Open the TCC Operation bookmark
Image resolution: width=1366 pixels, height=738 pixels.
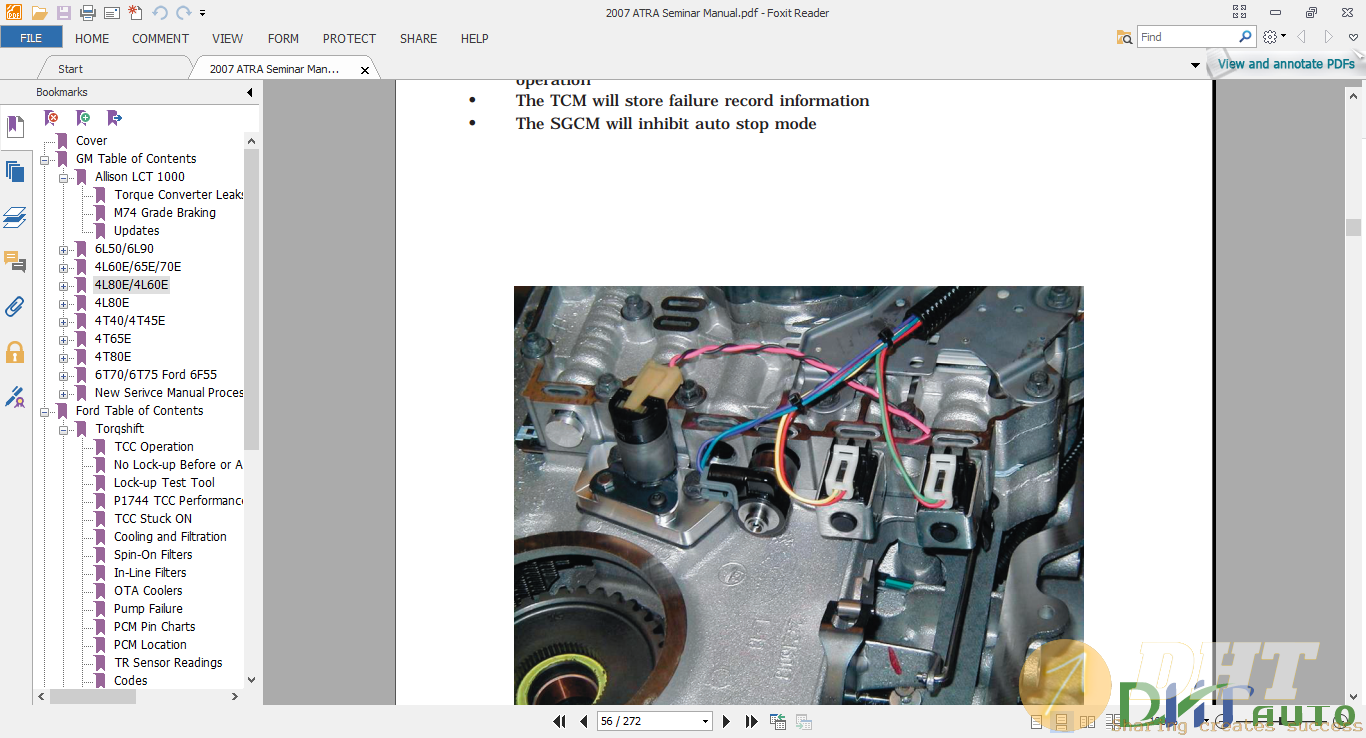(154, 447)
